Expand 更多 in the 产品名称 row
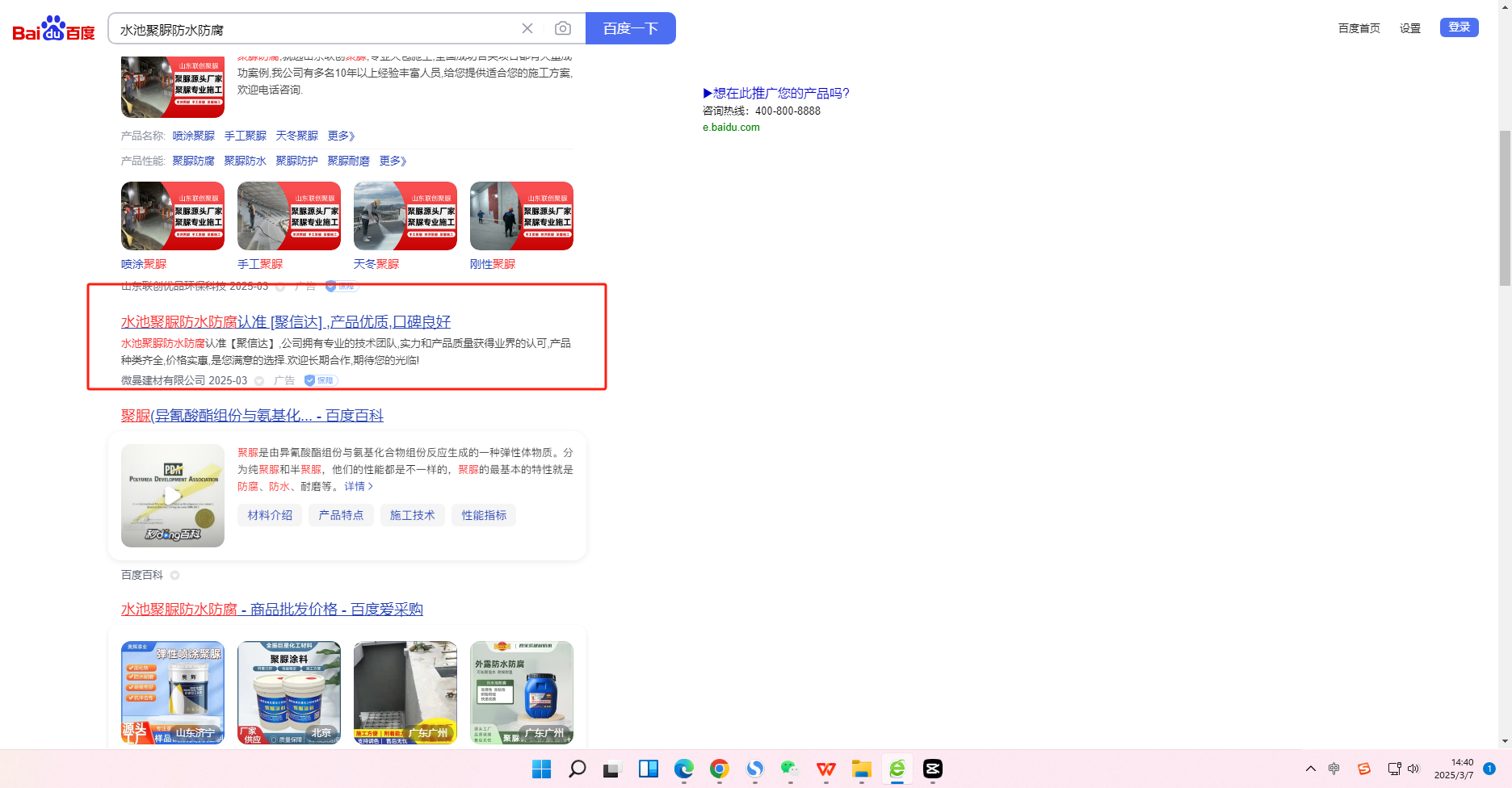The image size is (1512, 788). pos(342,136)
